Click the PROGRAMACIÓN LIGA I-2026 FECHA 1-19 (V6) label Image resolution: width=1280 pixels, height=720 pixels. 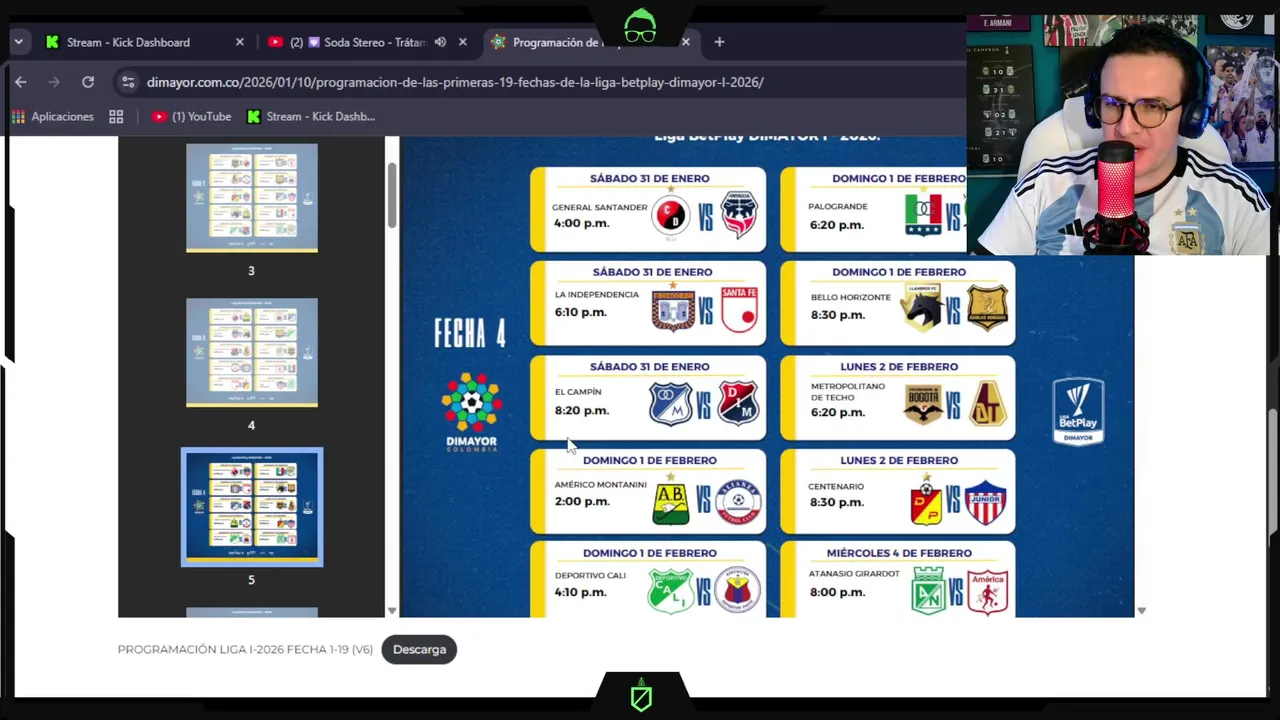click(245, 649)
